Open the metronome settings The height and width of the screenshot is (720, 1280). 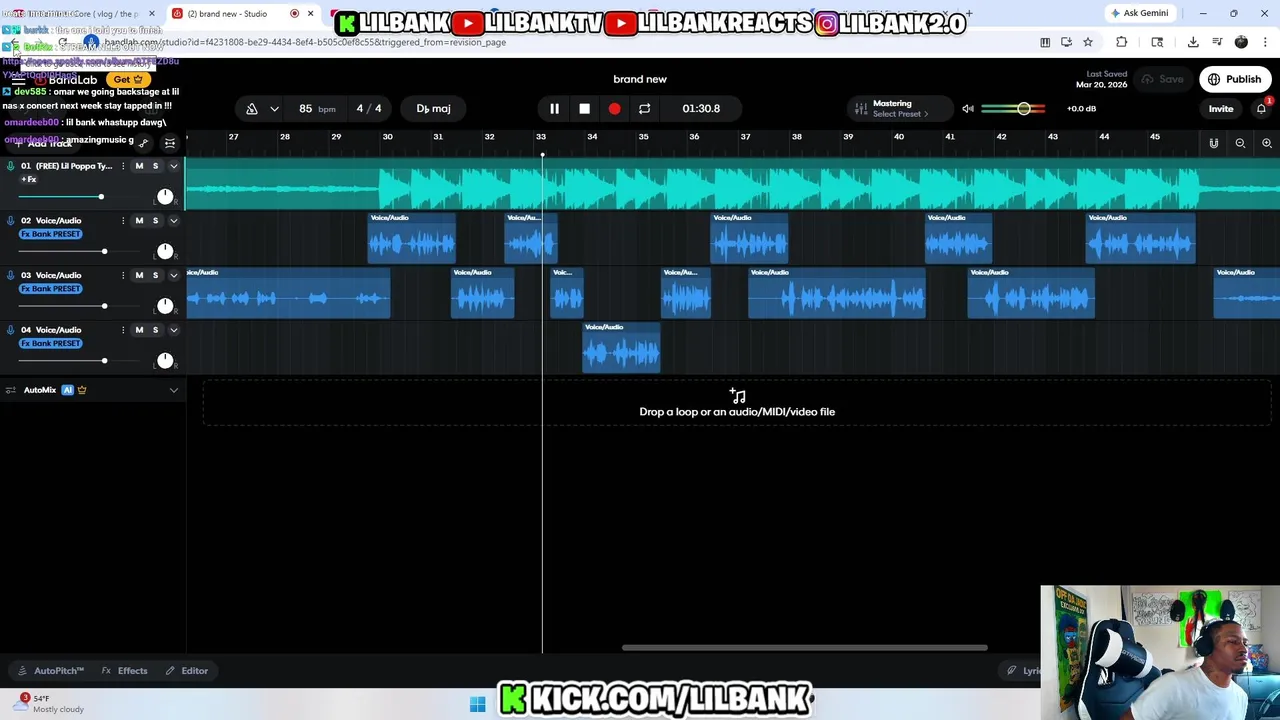[x=252, y=108]
